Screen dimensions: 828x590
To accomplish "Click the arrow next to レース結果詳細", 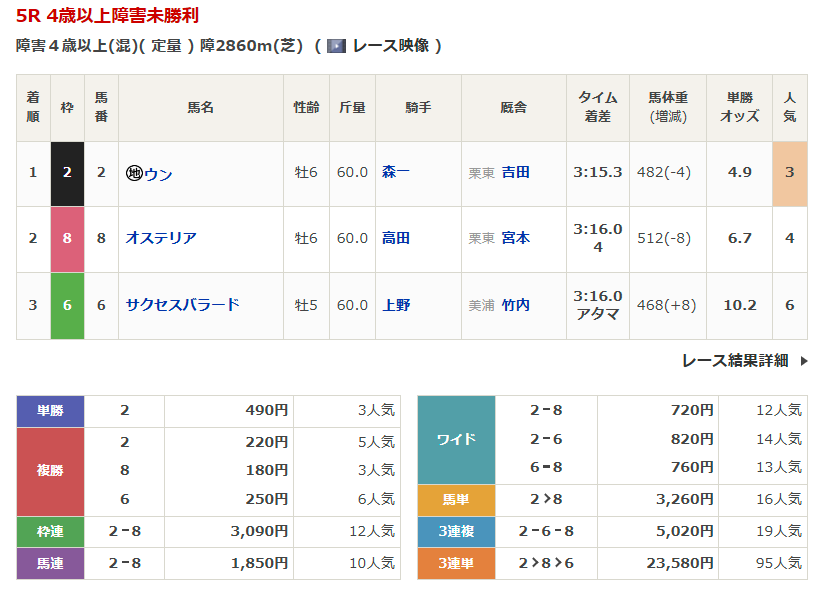I will tap(804, 361).
